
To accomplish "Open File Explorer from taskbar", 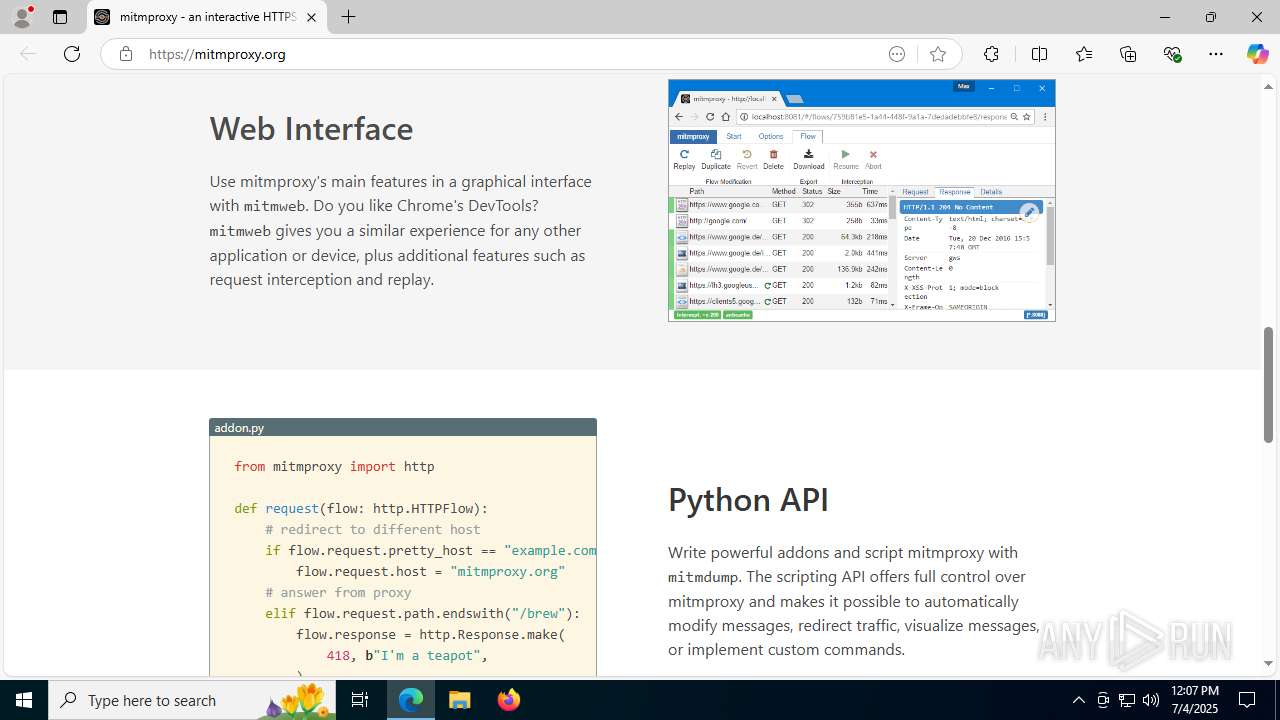I will (460, 700).
